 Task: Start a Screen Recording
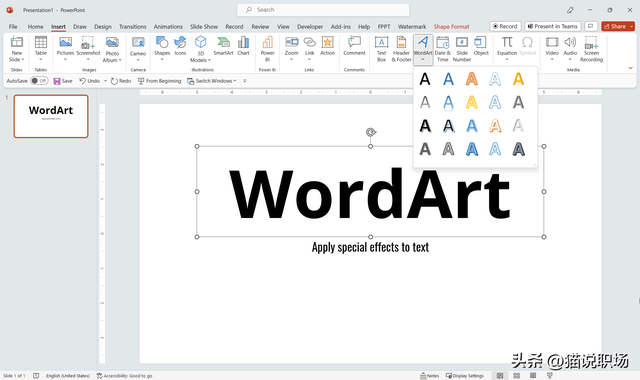point(591,49)
